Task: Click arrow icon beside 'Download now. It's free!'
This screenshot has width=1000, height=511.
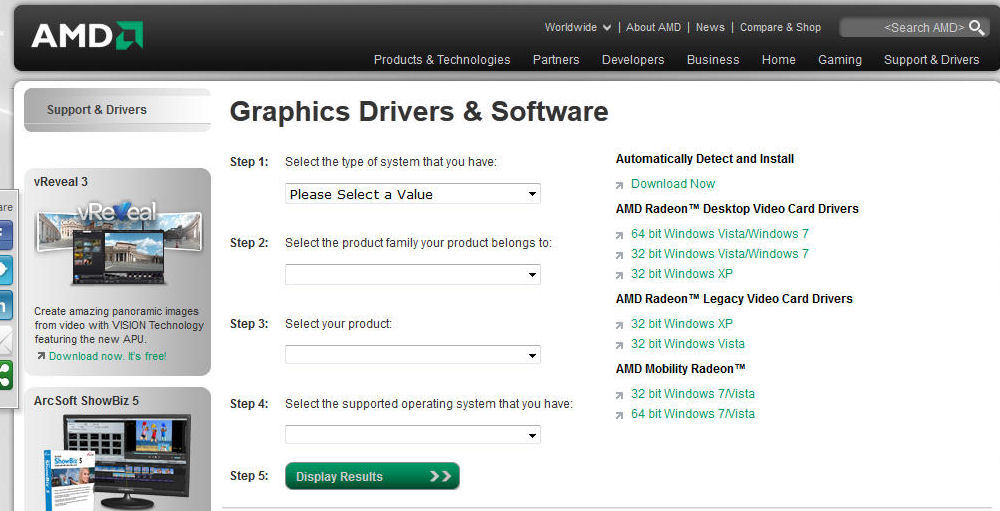Action: [x=41, y=356]
